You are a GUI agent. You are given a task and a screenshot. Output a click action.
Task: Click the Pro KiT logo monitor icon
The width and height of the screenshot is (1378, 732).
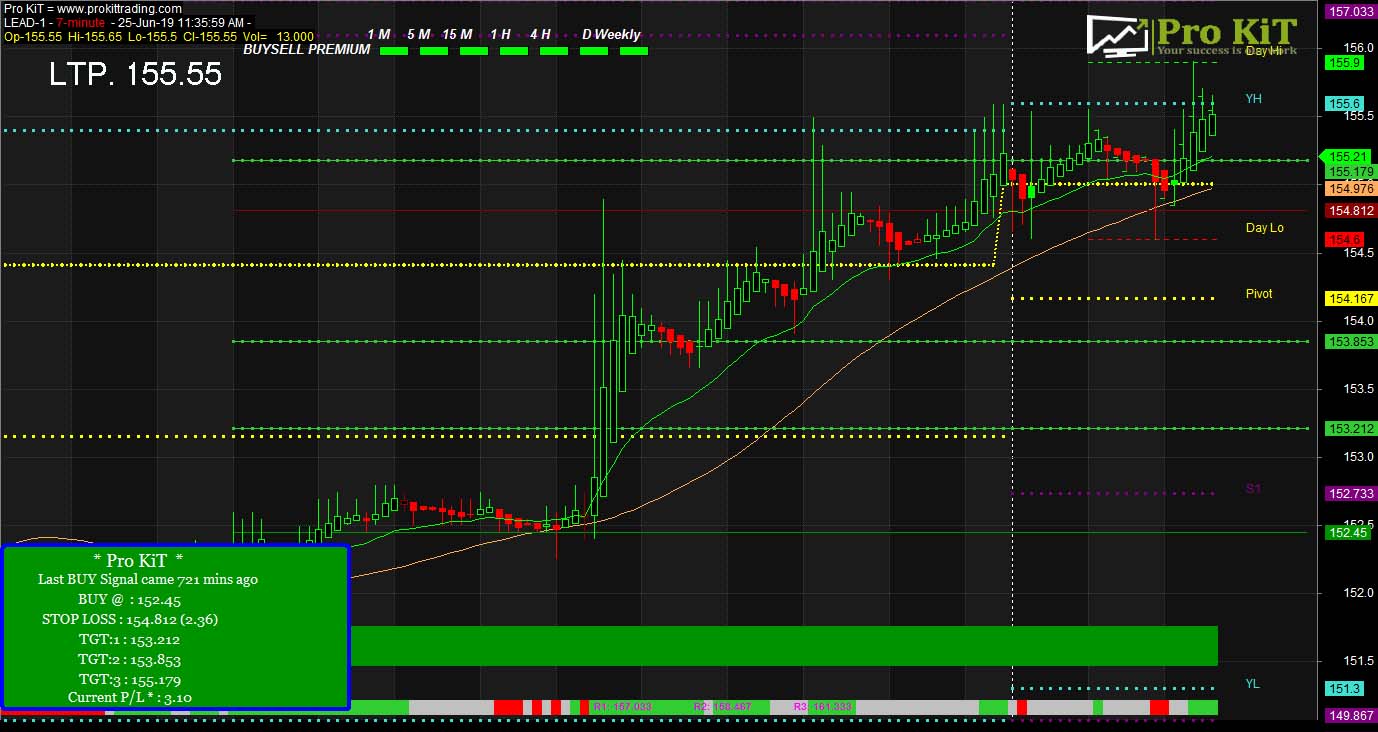pos(1118,37)
